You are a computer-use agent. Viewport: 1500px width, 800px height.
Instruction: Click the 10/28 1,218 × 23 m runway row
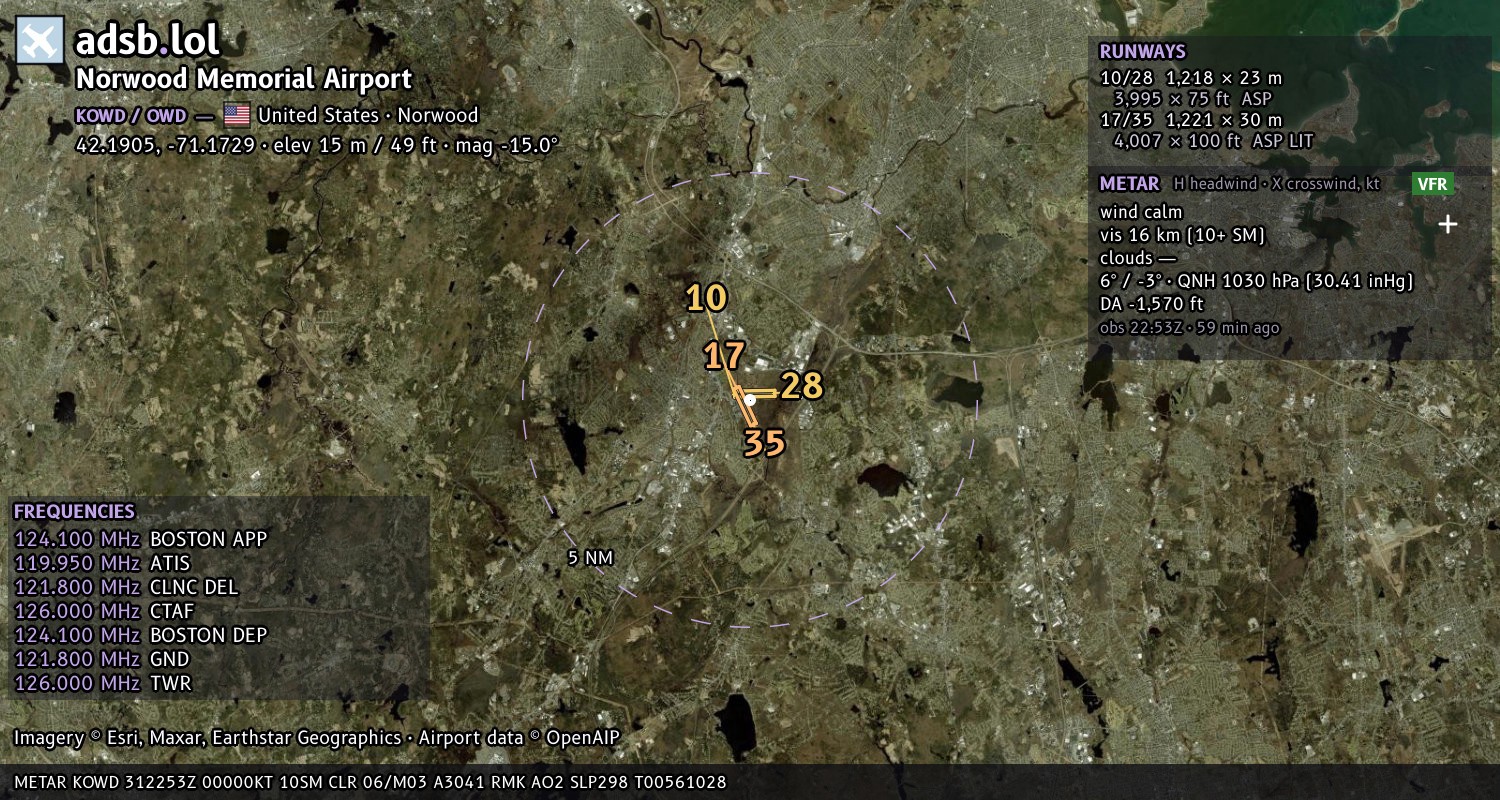[x=1190, y=78]
